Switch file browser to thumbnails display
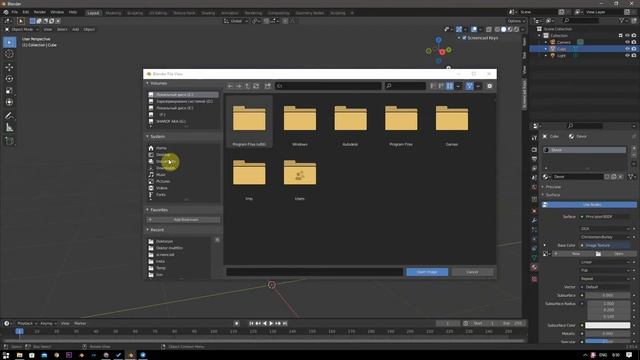Screen dimensions: 640x360 pos(449,86)
